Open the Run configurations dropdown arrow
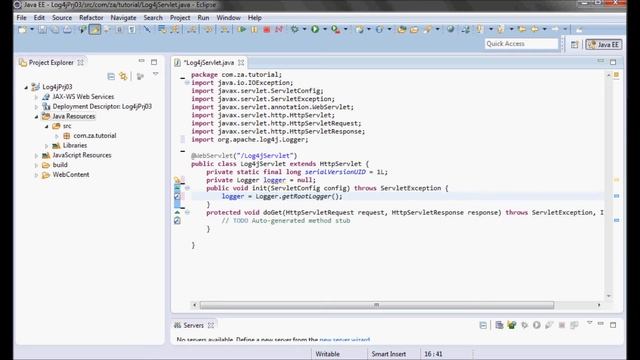This screenshot has width=640, height=360. (x=325, y=29)
